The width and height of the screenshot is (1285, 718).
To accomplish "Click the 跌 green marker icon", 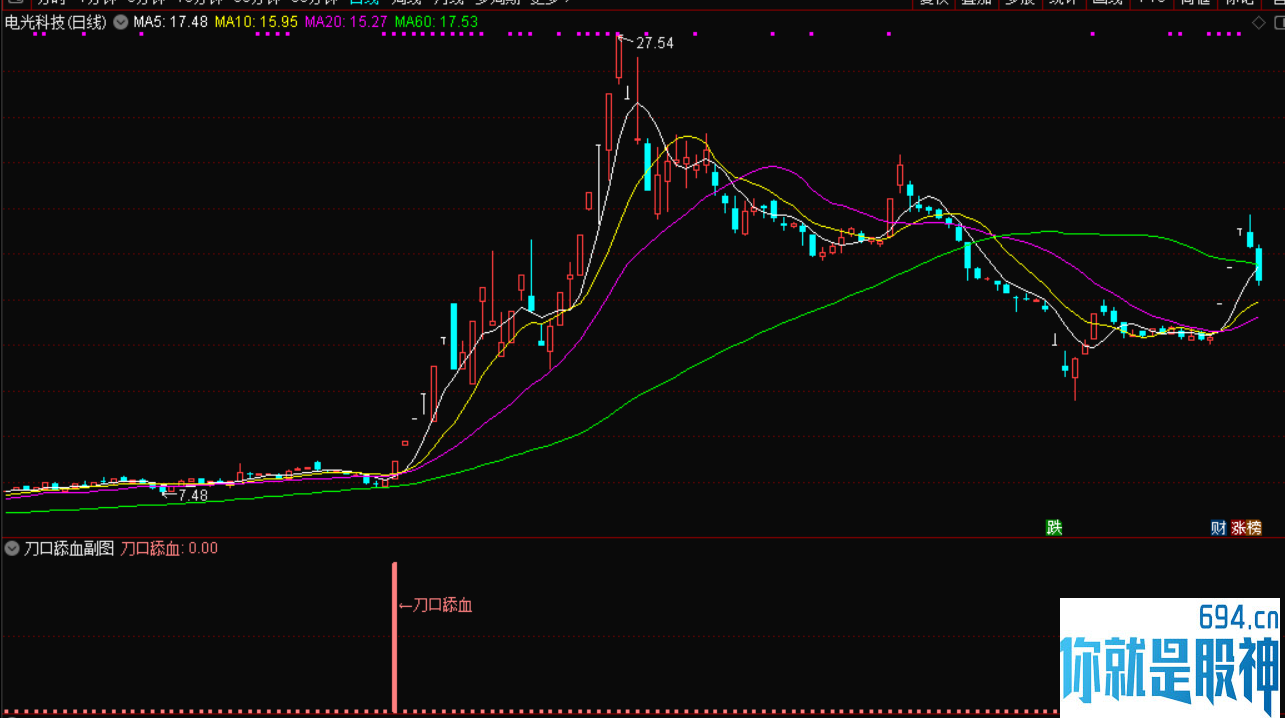I will (1053, 528).
